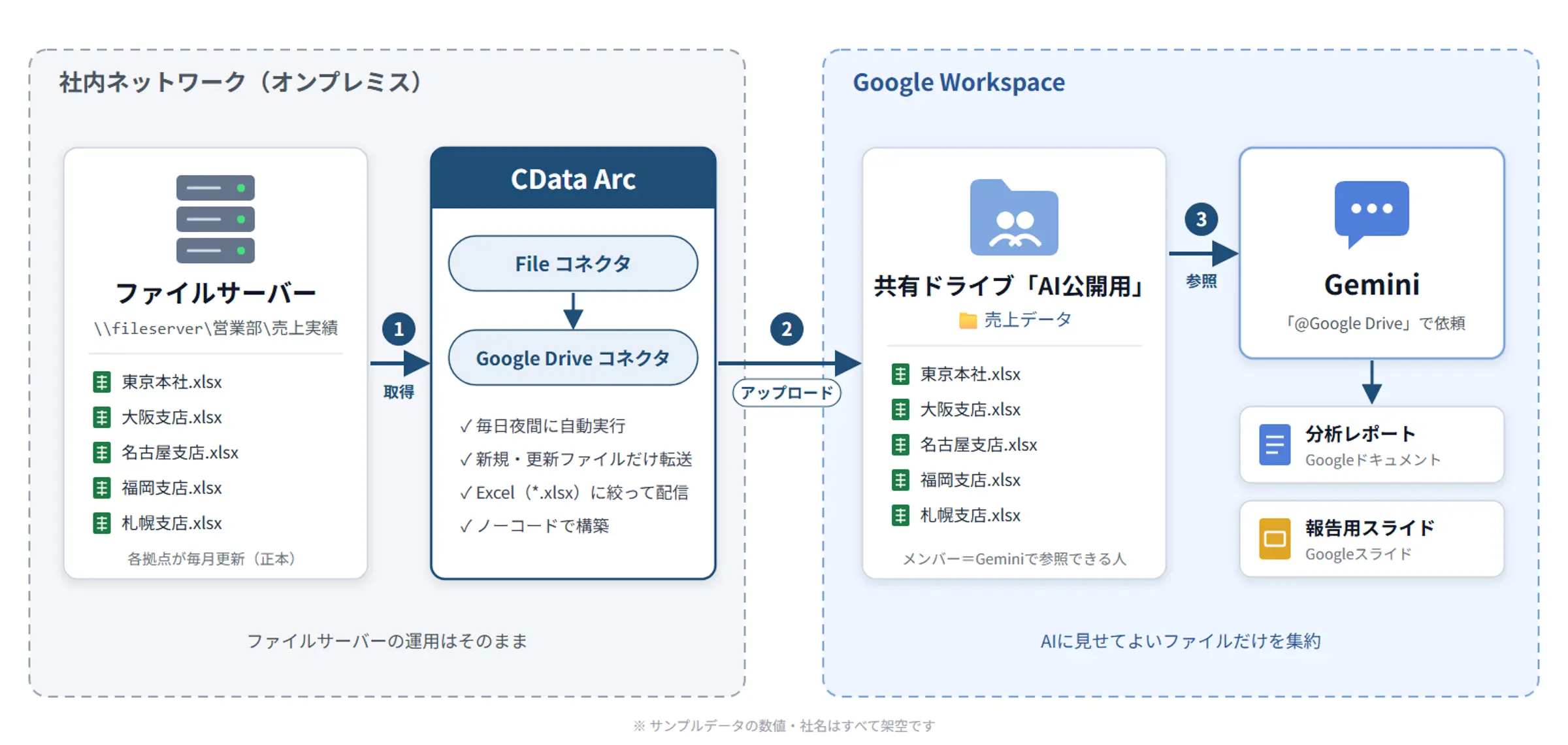The width and height of the screenshot is (1568, 745).
Task: Click the spreadsheet icon for 東京本社.xlsx in shared drive
Action: (x=900, y=374)
